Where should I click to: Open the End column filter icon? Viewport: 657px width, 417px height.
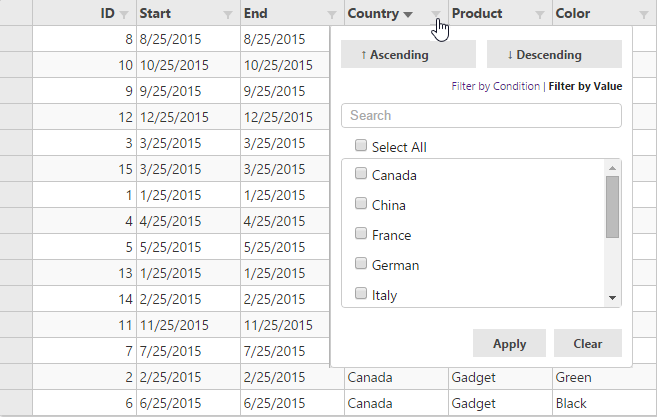click(332, 15)
